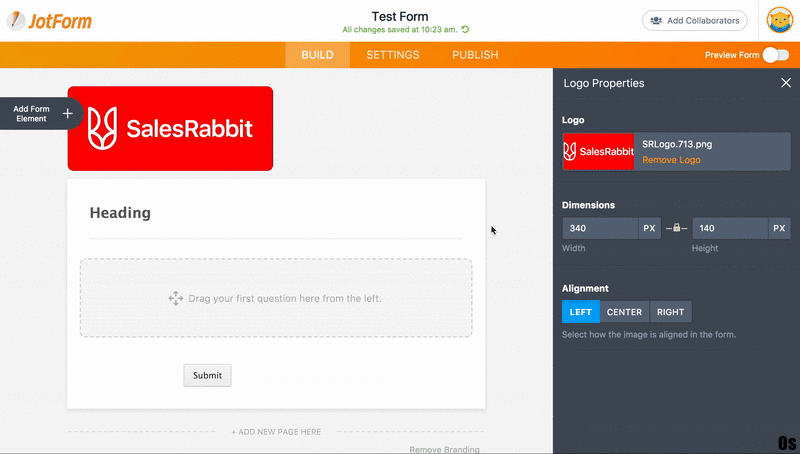
Task: Click the logo thumbnail in properties panel
Action: coord(598,152)
